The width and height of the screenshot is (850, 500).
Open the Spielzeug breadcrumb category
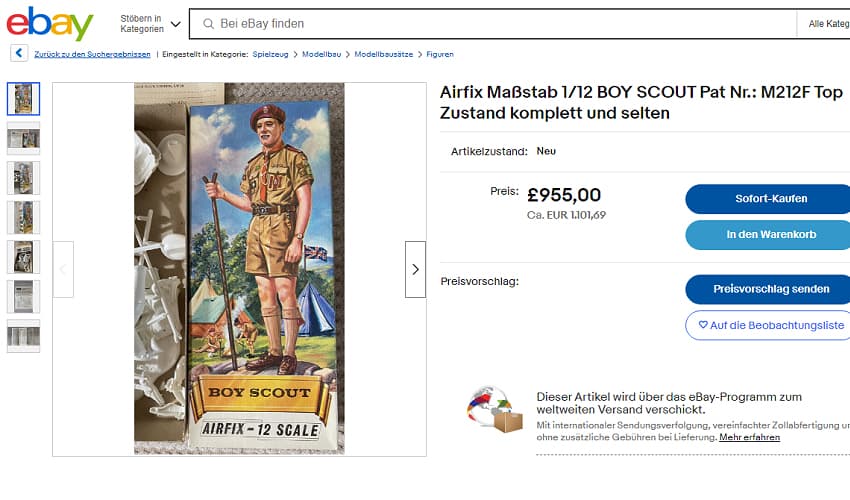click(x=270, y=54)
